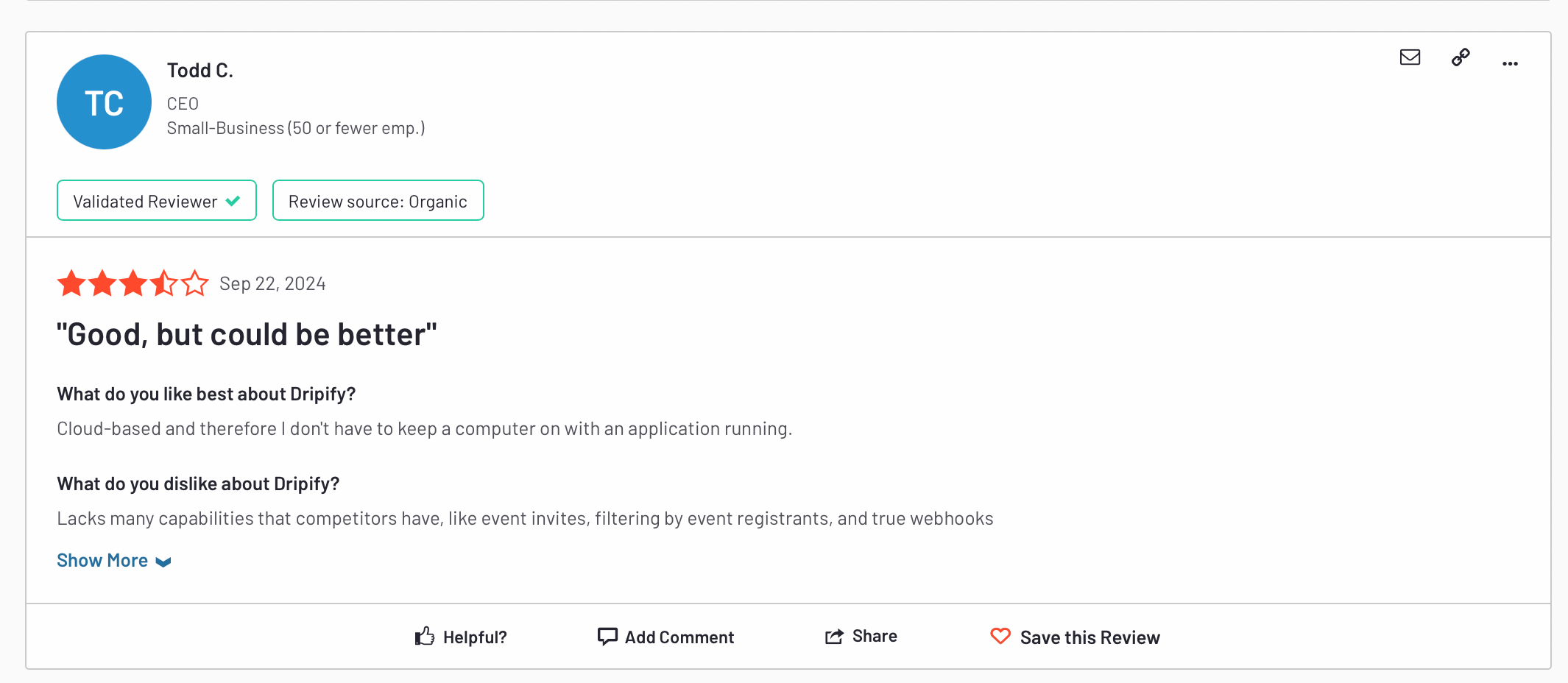Screen dimensions: 1568x683
Task: Select the Validated Reviewer badge
Action: [x=157, y=200]
